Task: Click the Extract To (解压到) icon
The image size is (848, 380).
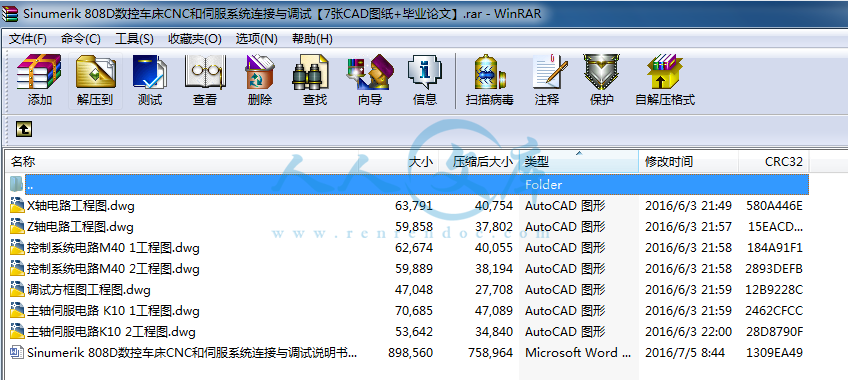Action: (x=95, y=72)
